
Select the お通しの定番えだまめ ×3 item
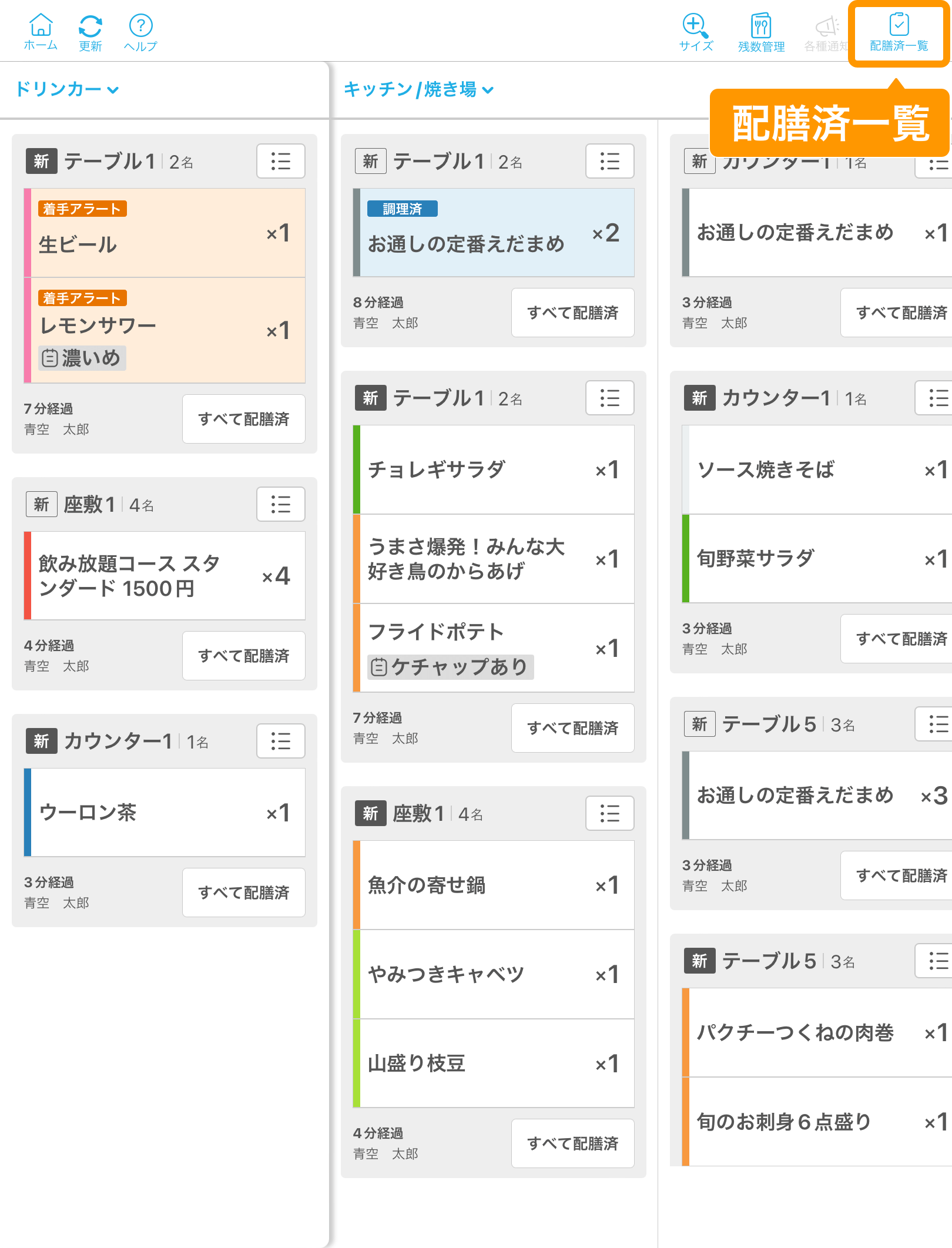tap(817, 796)
